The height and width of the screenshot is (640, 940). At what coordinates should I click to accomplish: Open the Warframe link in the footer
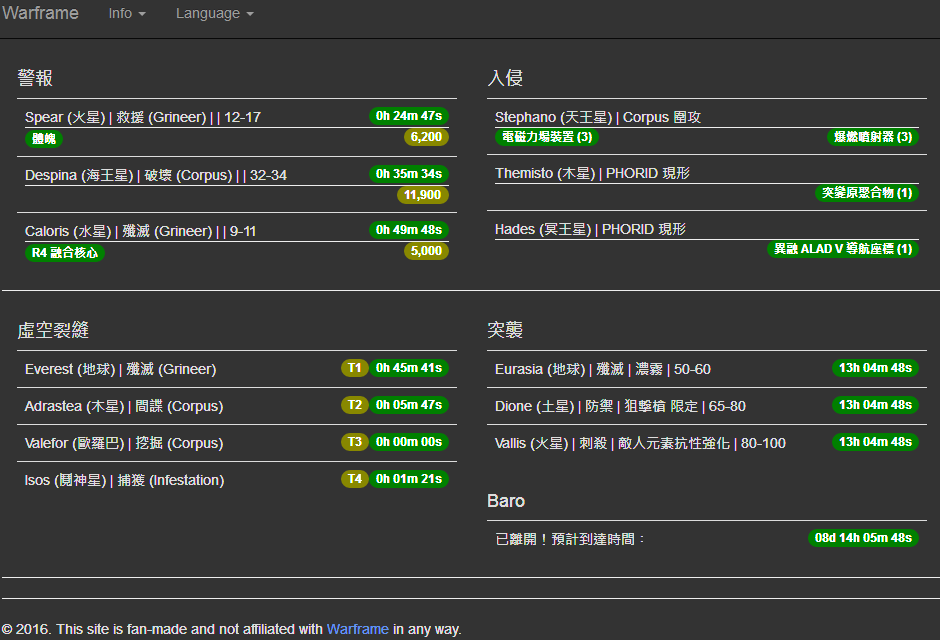point(357,629)
